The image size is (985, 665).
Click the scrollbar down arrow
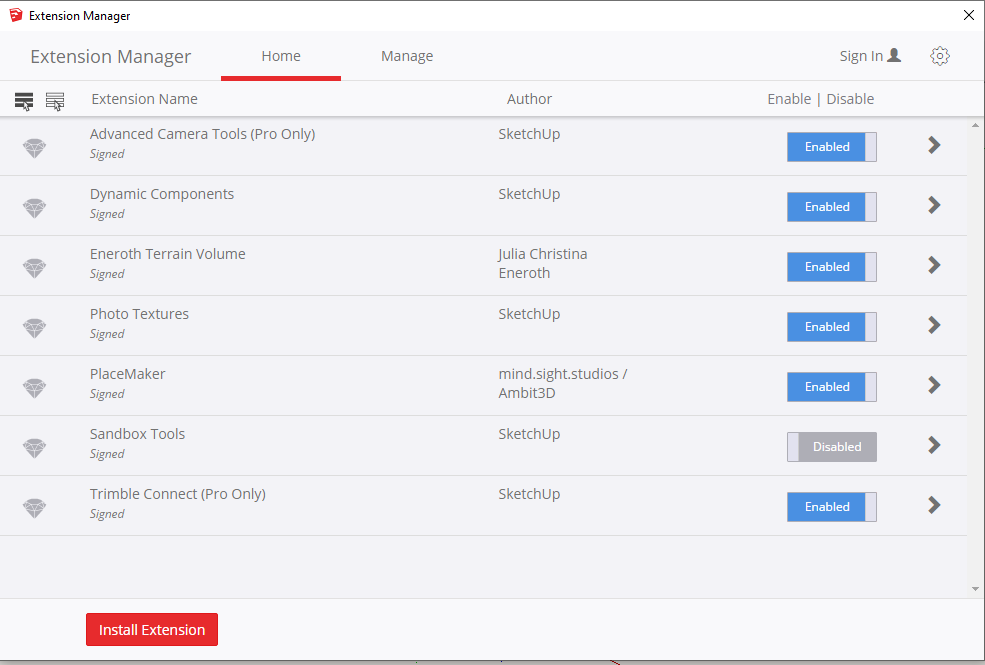975,589
